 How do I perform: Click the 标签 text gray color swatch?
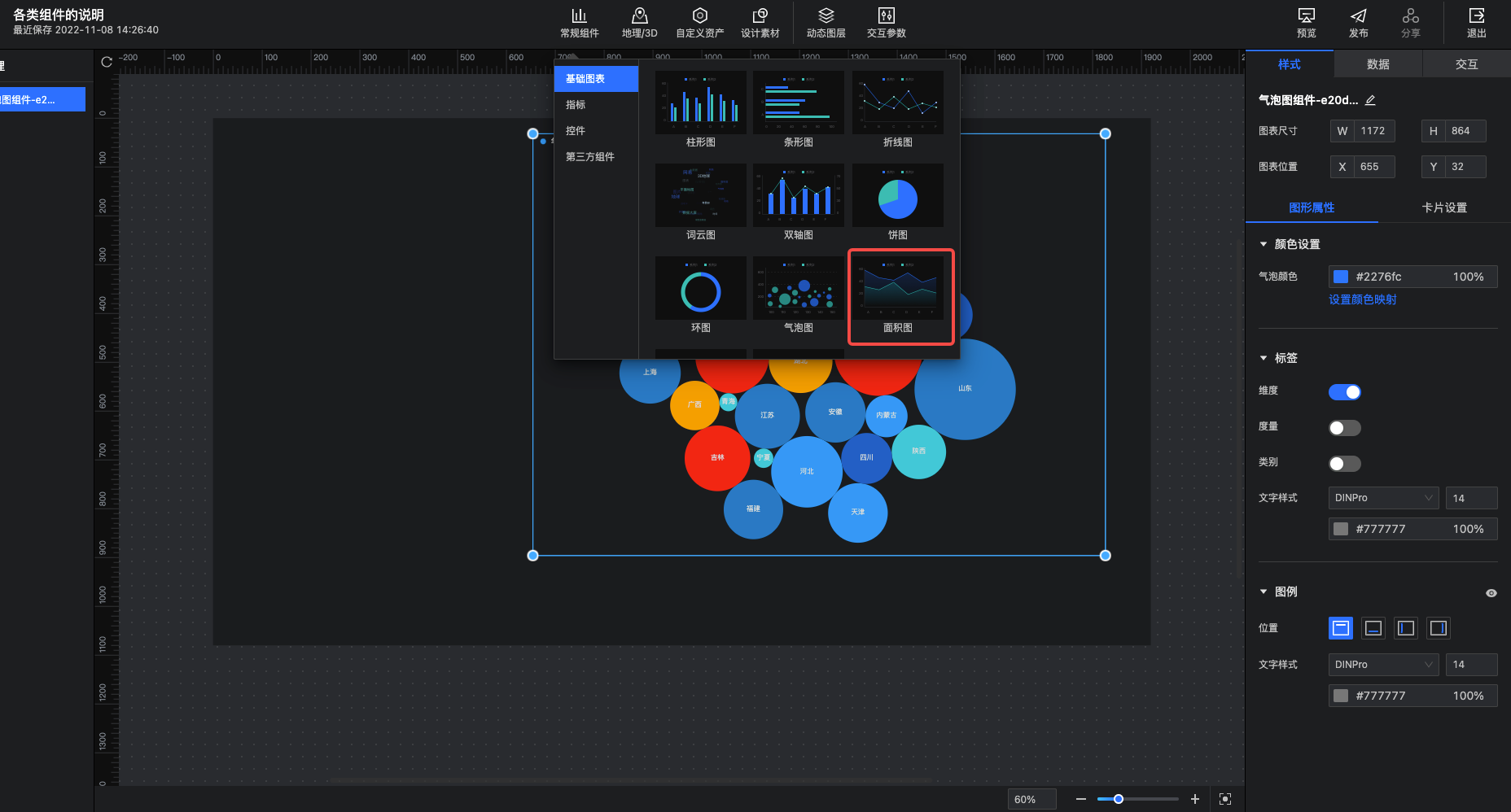coord(1341,529)
